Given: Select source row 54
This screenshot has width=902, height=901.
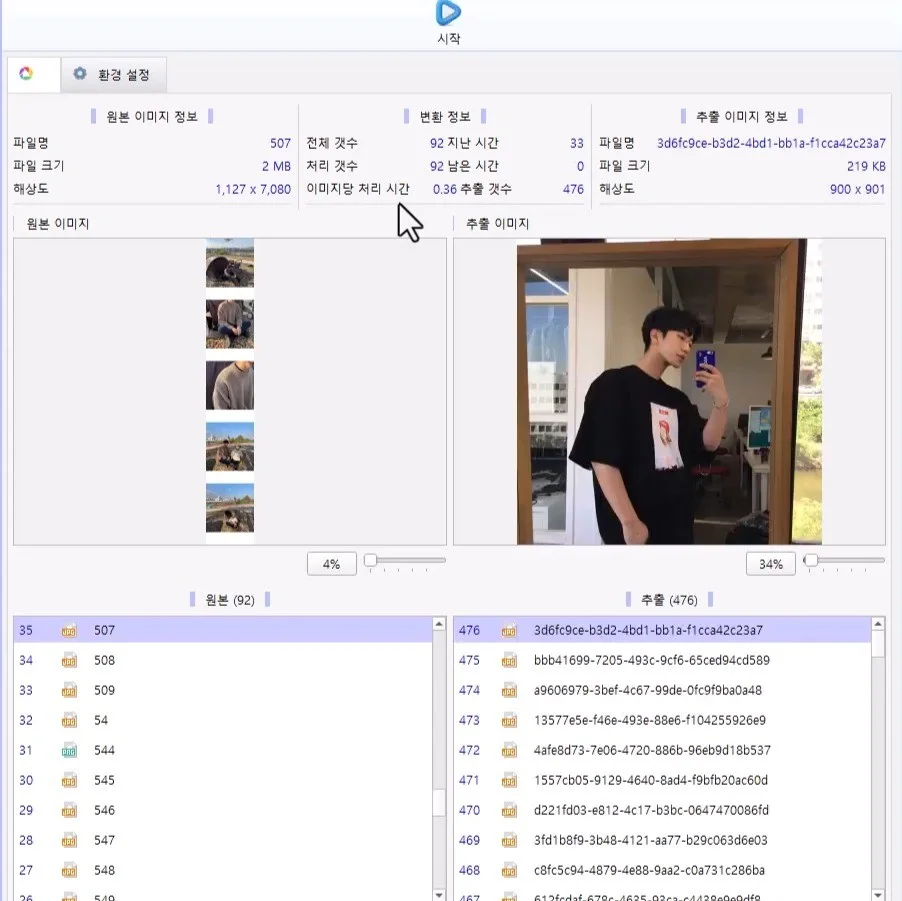Looking at the screenshot, I should [223, 720].
